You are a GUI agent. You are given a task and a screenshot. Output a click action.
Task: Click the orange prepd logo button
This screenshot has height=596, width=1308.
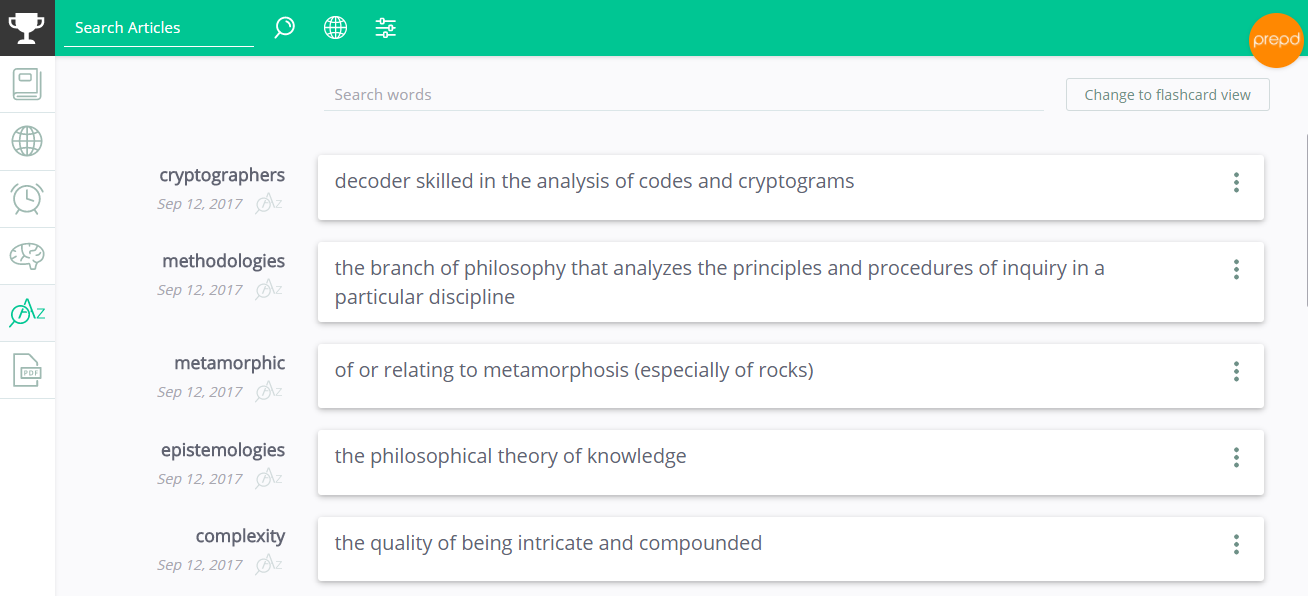coord(1277,40)
